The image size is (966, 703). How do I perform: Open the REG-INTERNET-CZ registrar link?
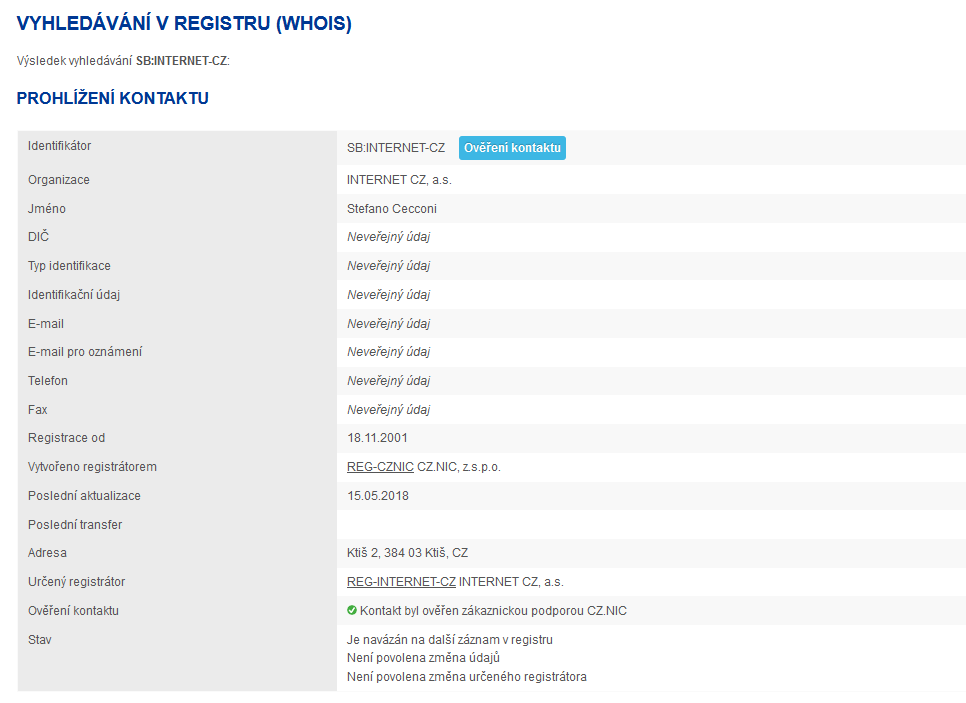401,582
